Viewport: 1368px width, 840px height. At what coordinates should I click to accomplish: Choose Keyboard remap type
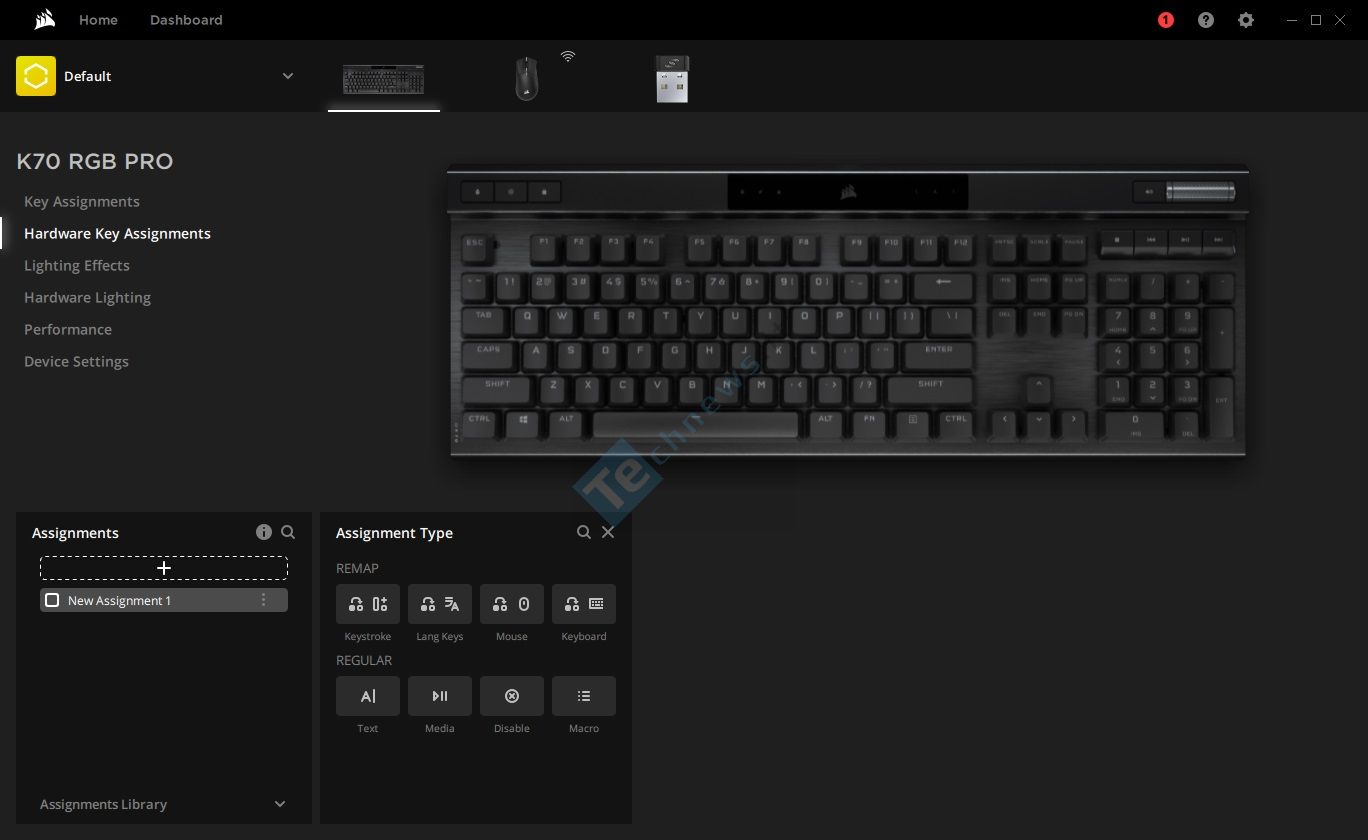pos(584,604)
